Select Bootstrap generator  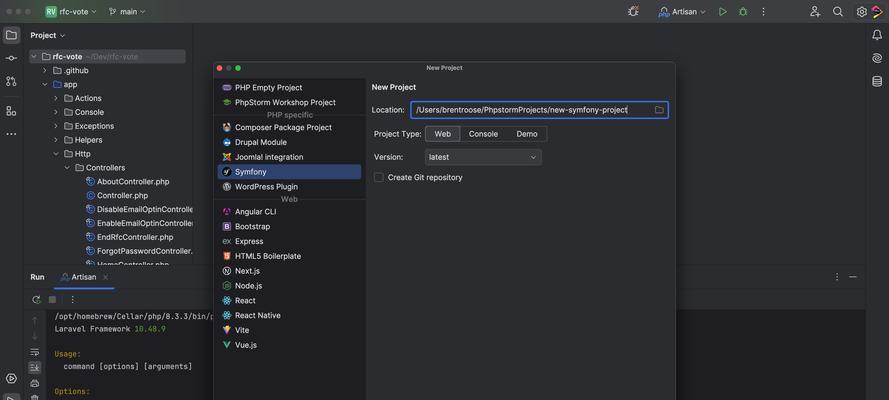coord(289,226)
